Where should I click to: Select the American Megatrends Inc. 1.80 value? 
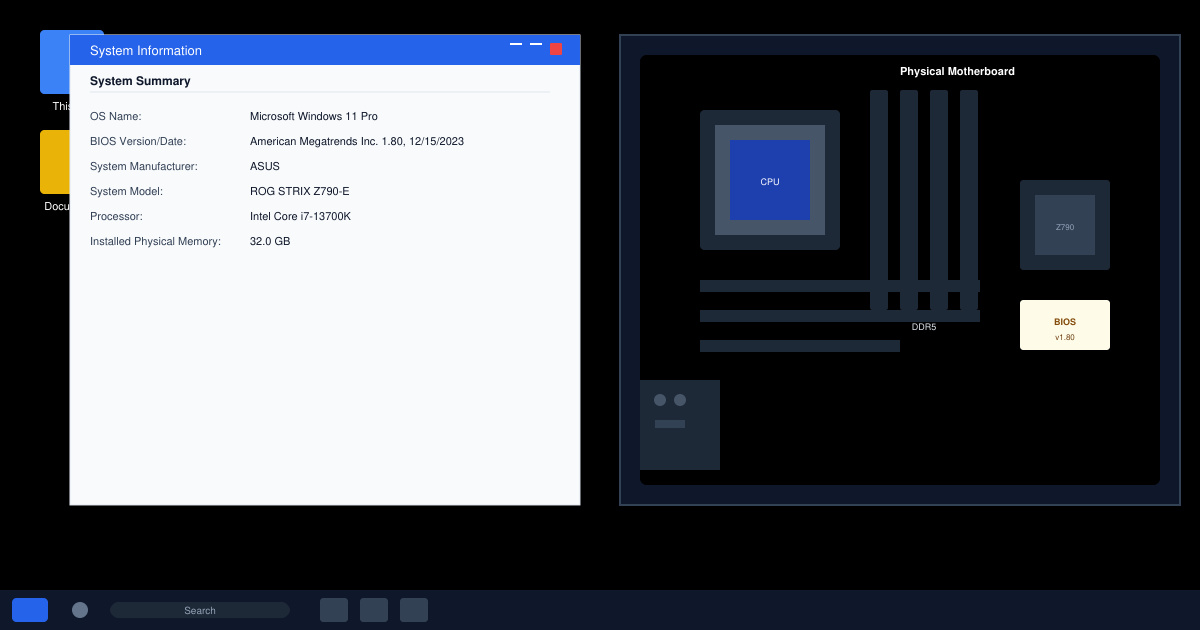click(357, 141)
